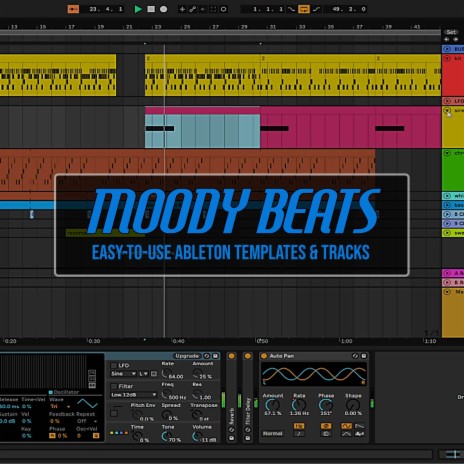Toggle the orange Loop switch in transport
The image size is (464, 464).
[x=304, y=9]
